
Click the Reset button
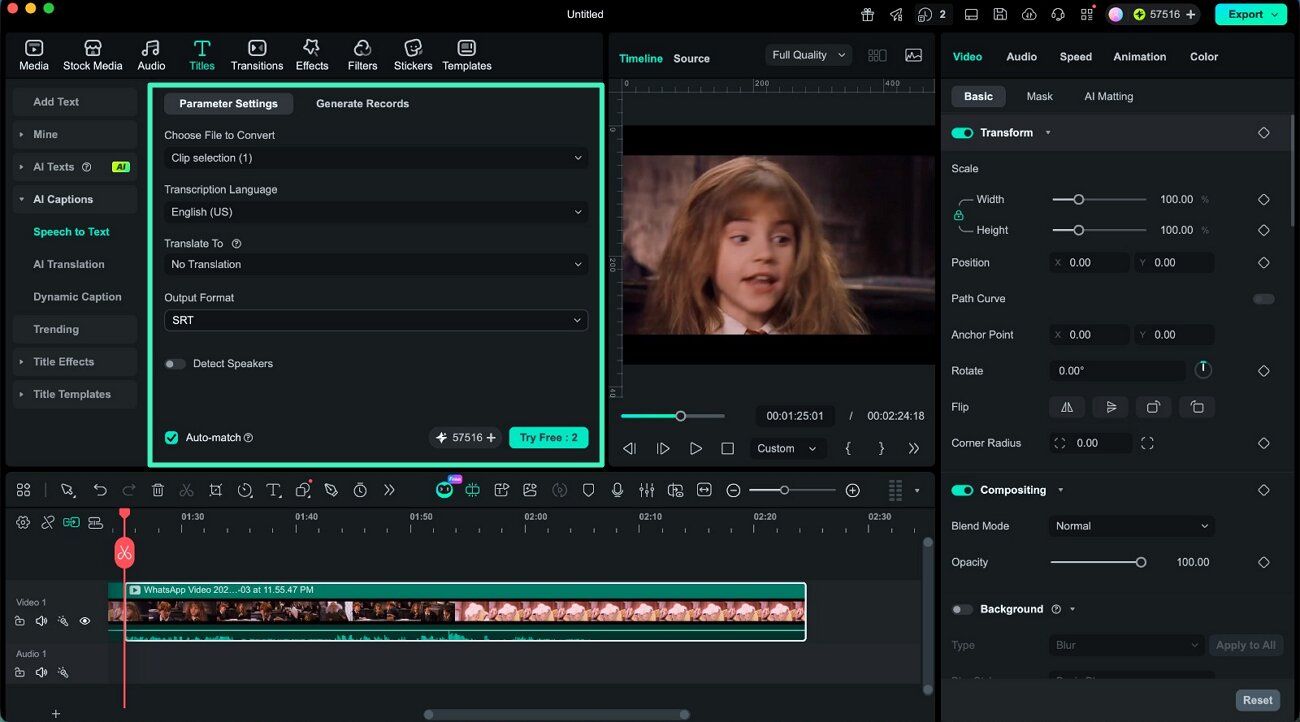[1258, 700]
